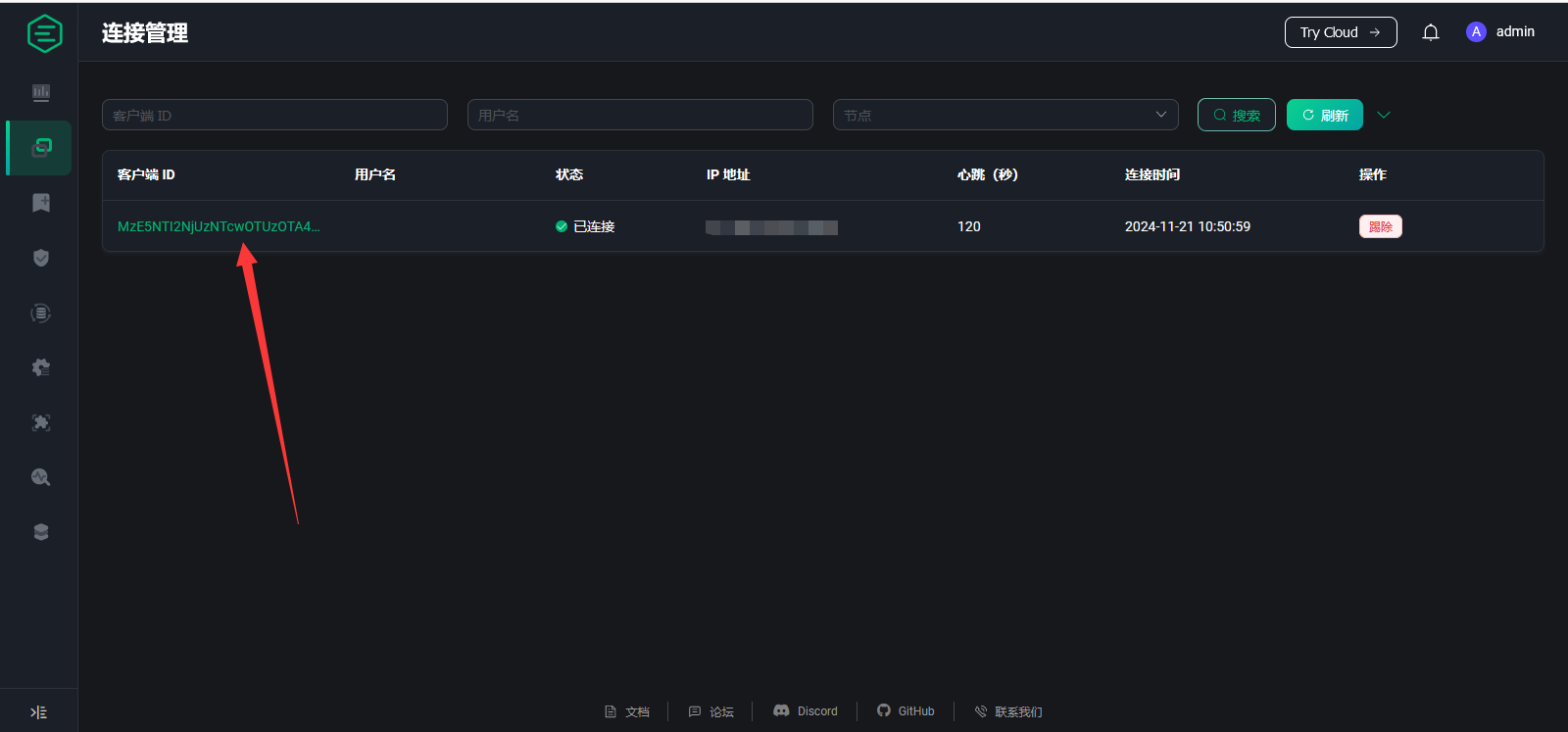Click the red 踢除 button

[1381, 226]
